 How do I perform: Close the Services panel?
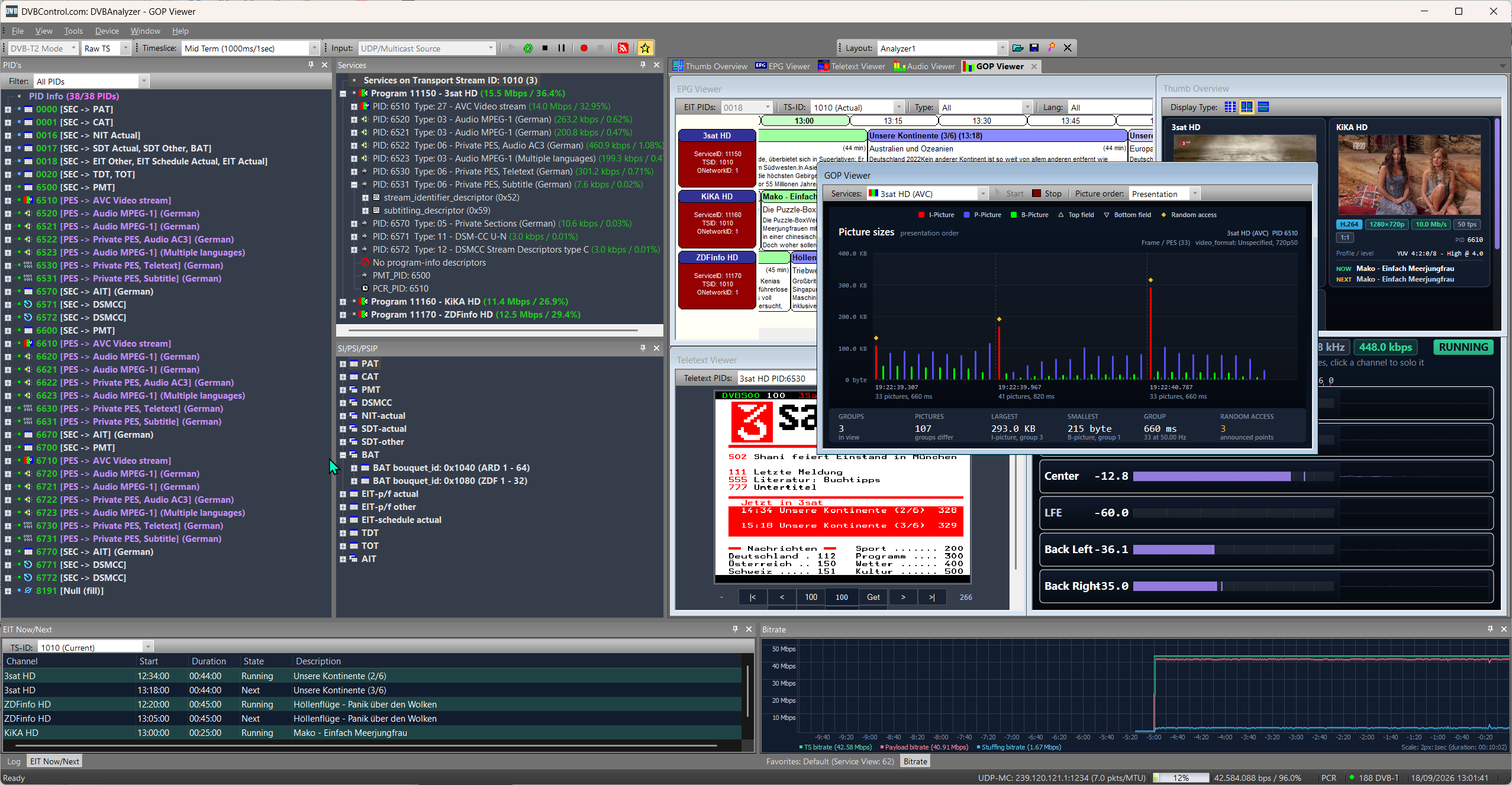tap(656, 65)
